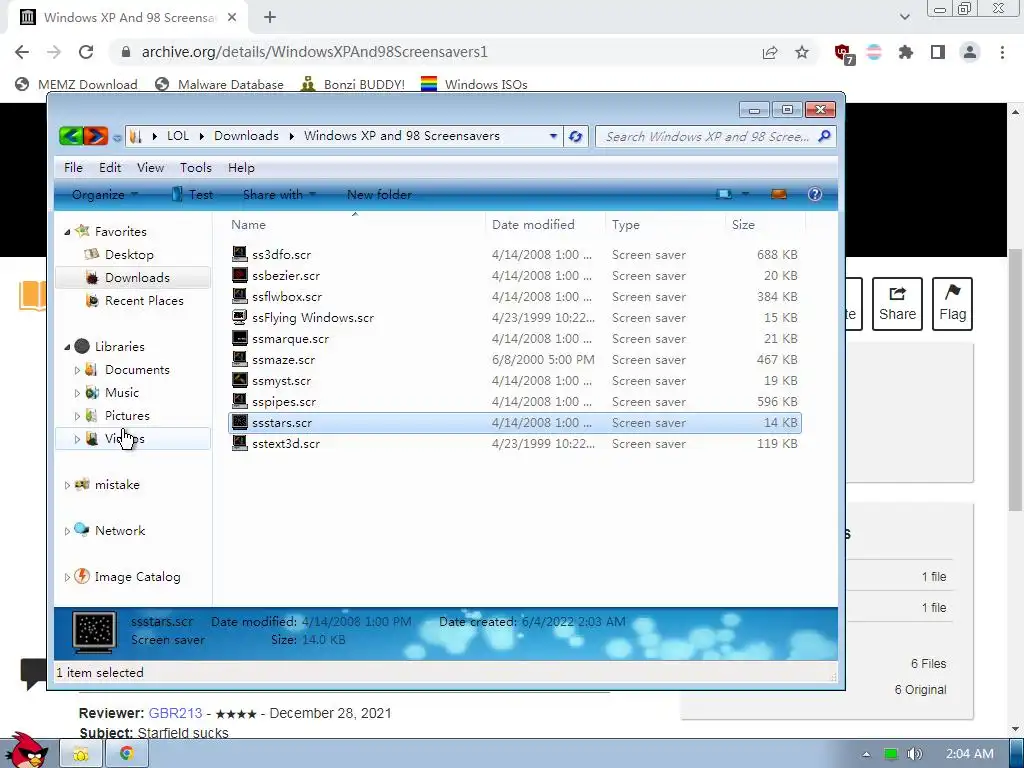Open the Bonzi BUDDY! bookmark
This screenshot has width=1024, height=768.
(353, 84)
